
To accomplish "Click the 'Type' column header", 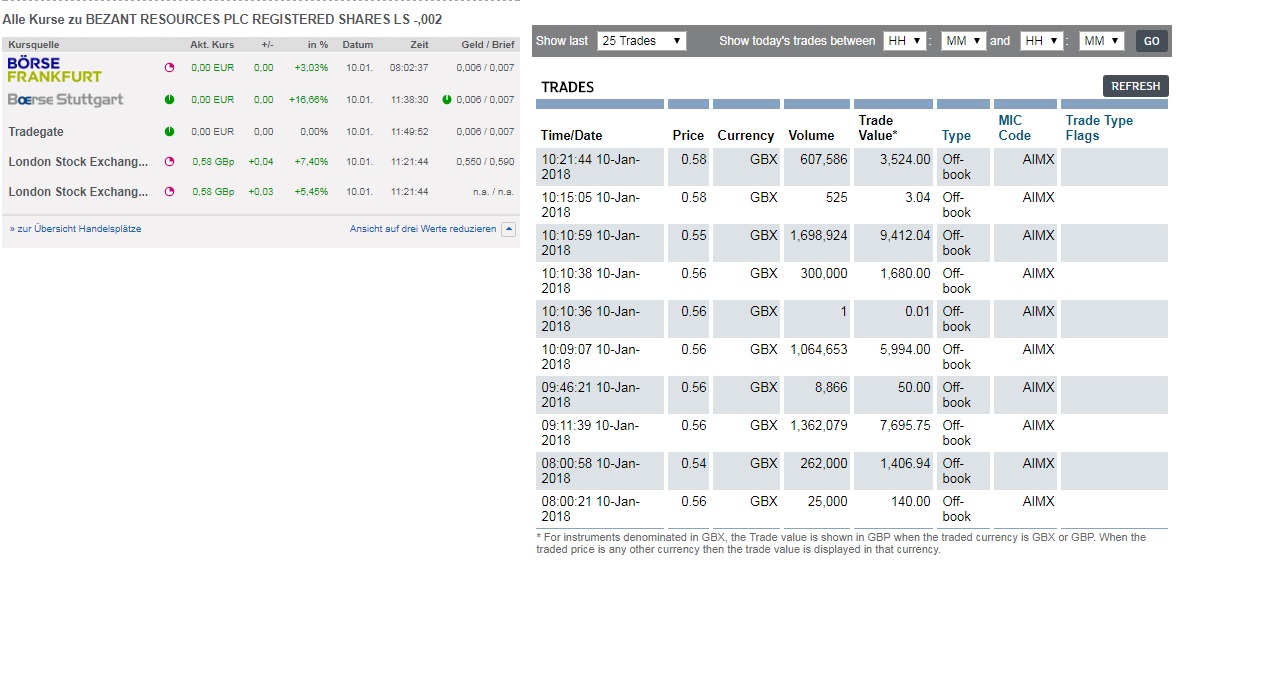I will tap(956, 136).
